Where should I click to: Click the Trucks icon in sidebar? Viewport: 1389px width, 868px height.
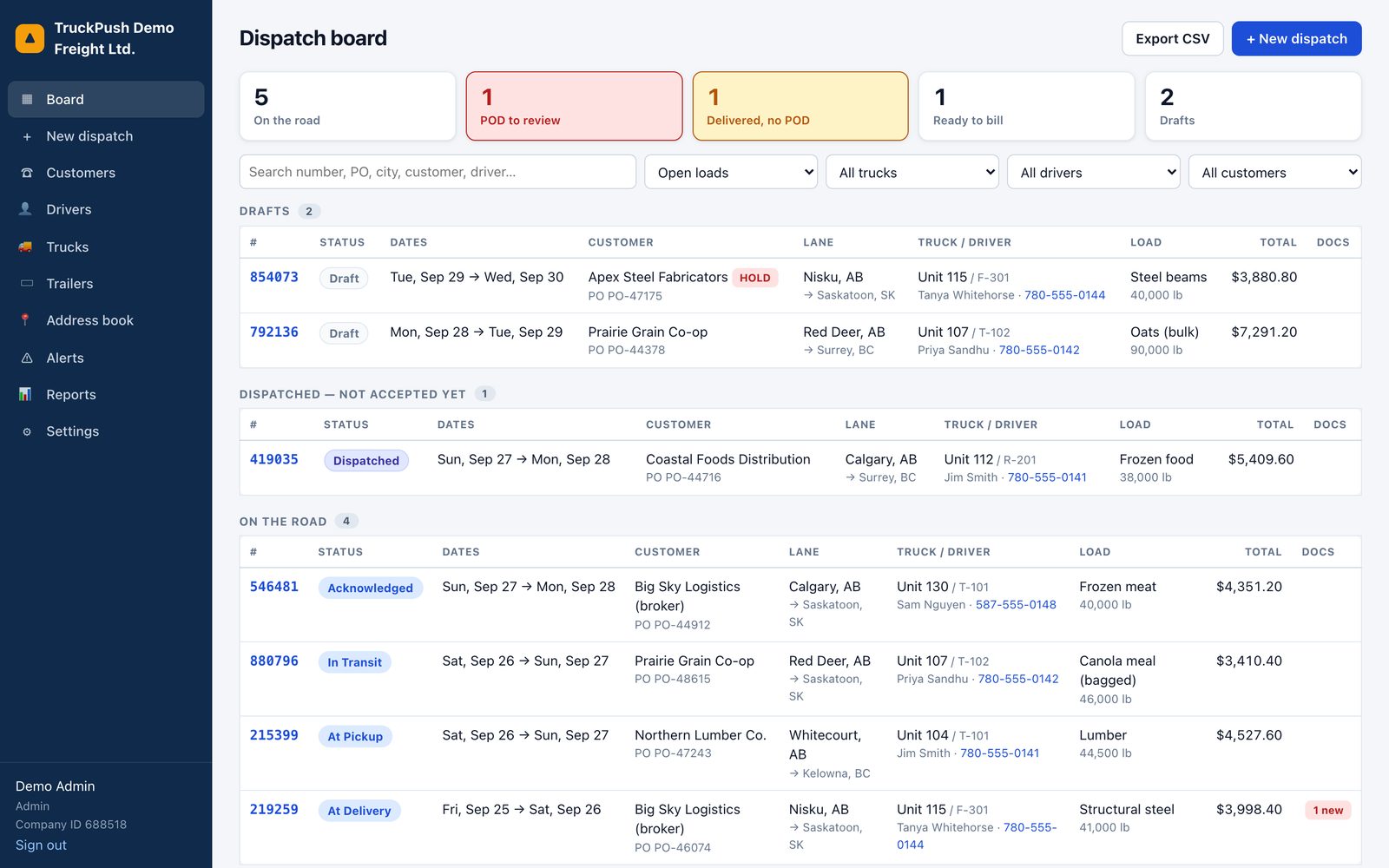[26, 247]
